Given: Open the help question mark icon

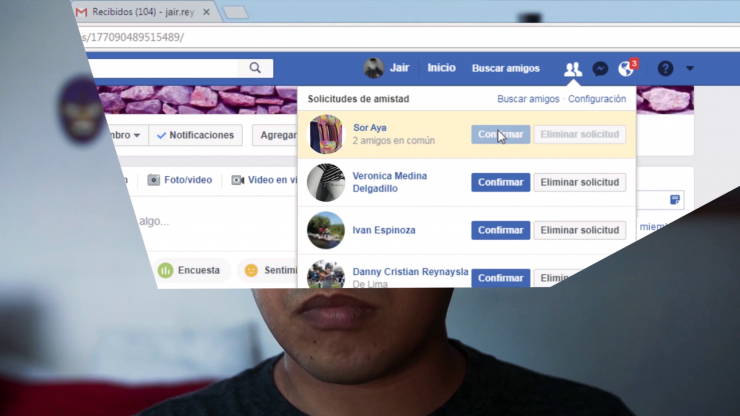Looking at the screenshot, I should pos(665,69).
